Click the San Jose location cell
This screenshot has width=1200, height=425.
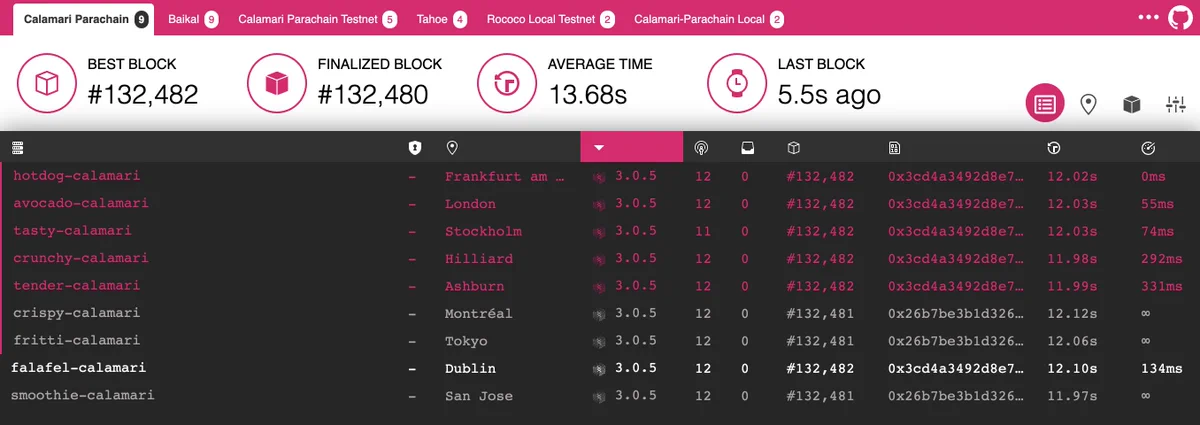(478, 396)
